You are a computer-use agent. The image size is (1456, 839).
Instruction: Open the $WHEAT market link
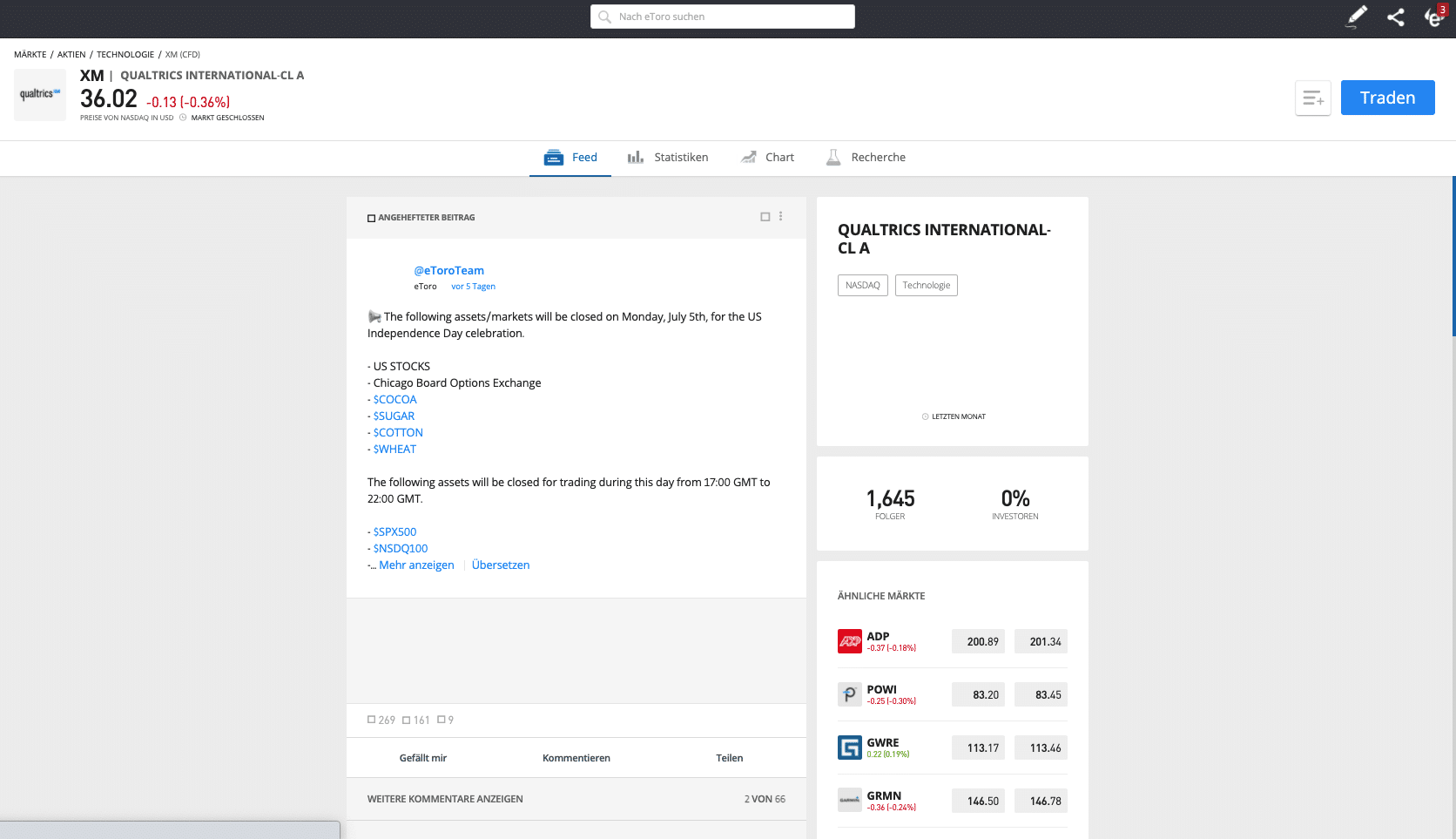pos(394,450)
